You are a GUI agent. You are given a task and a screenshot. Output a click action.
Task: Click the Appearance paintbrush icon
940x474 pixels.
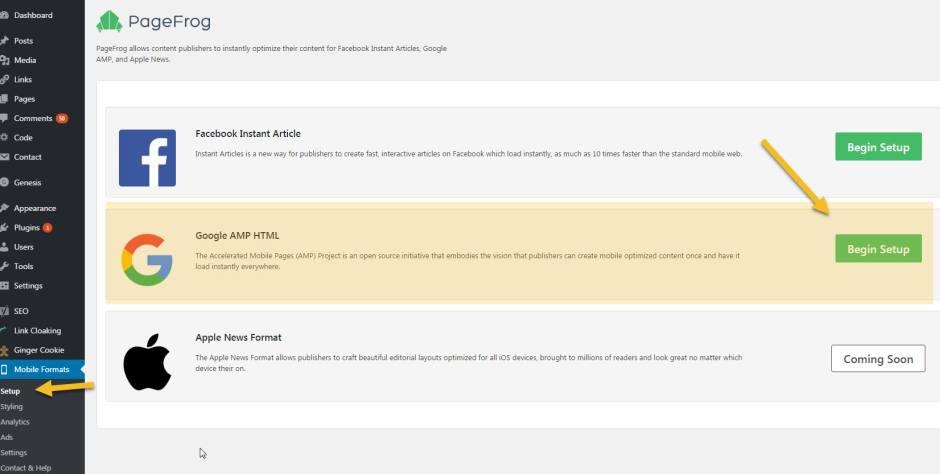tap(4, 208)
